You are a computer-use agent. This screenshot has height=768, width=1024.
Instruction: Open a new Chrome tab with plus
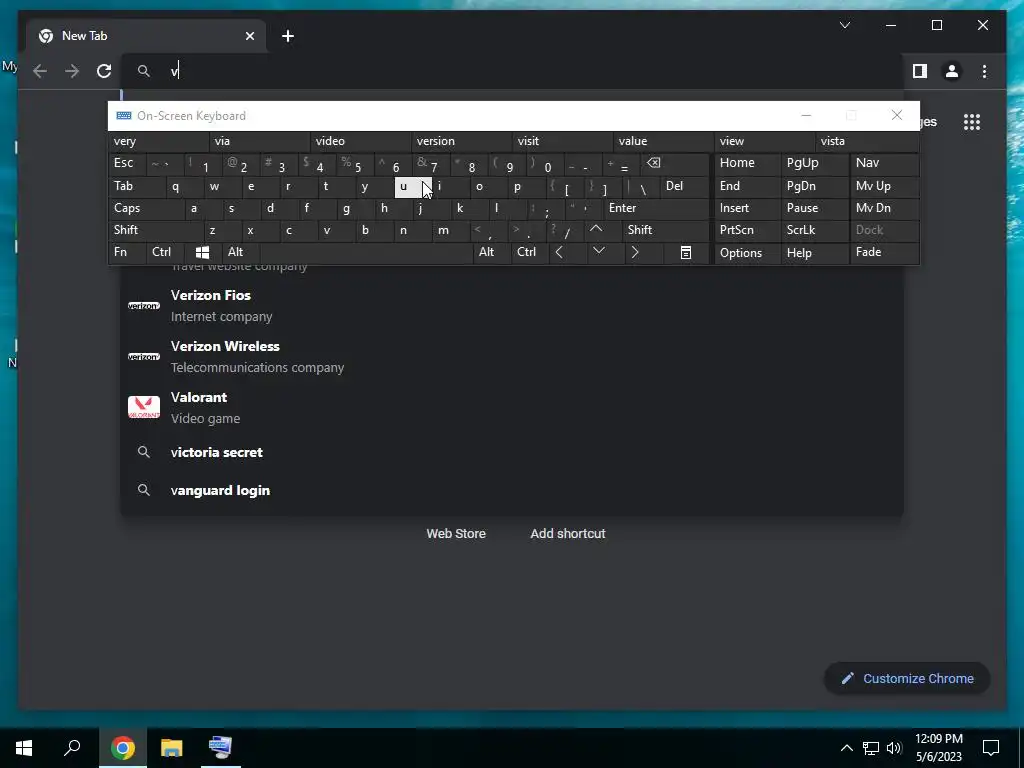coord(288,36)
